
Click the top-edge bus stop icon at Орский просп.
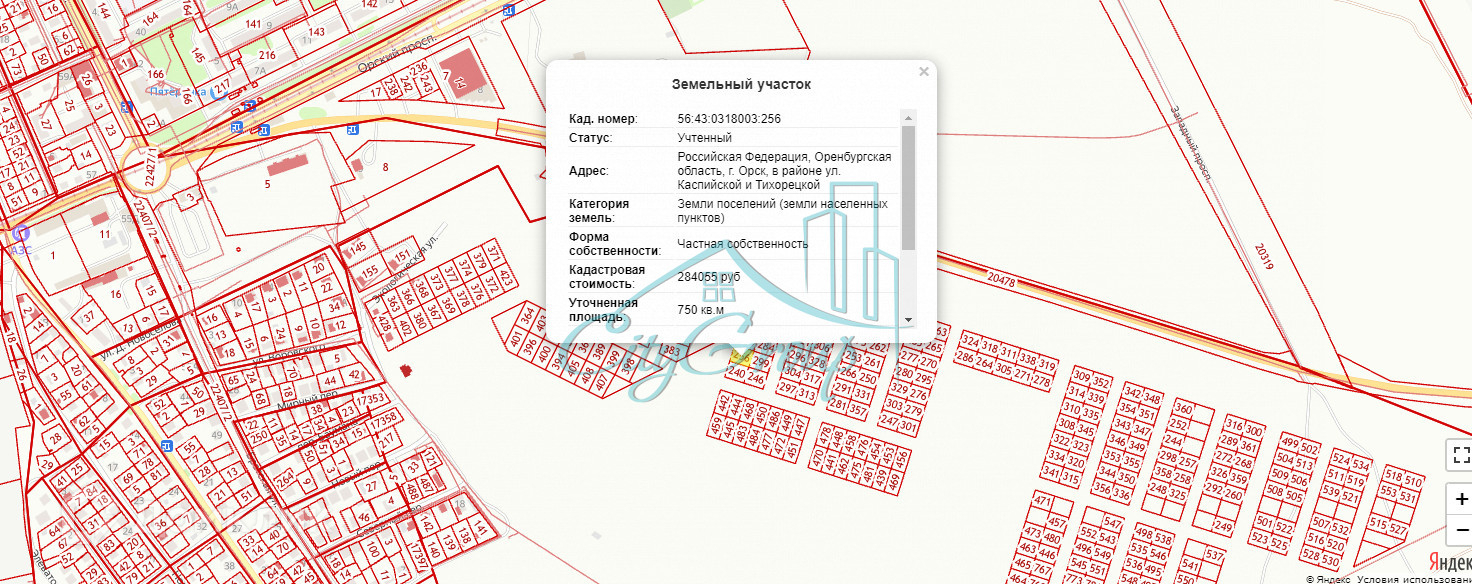point(509,9)
